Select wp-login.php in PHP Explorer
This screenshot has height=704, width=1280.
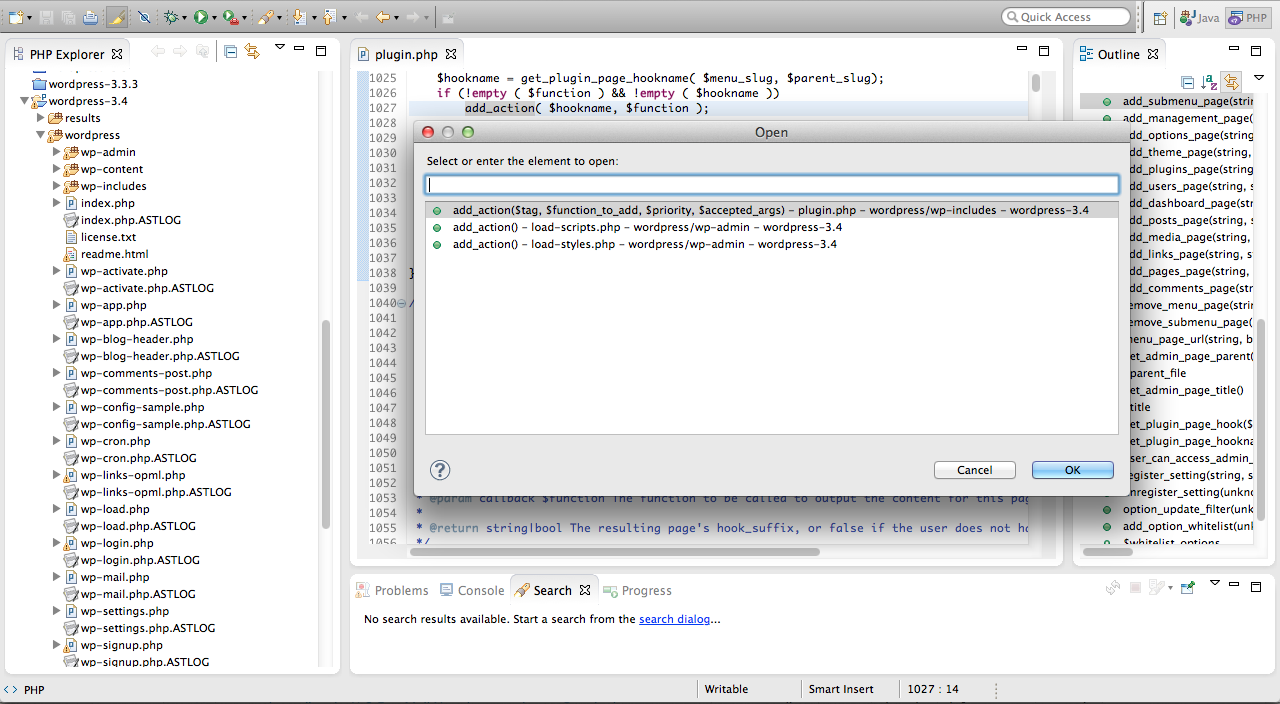pyautogui.click(x=117, y=543)
